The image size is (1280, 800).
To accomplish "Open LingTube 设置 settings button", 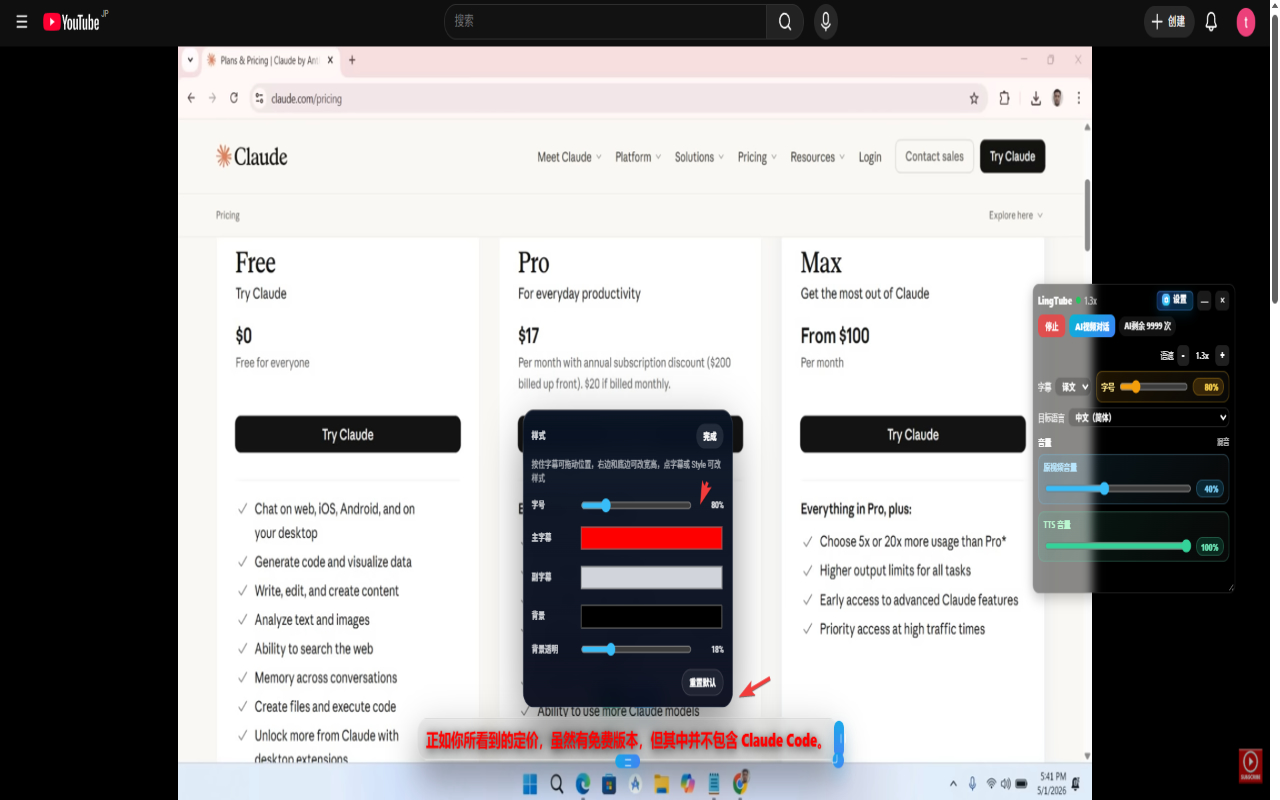I will click(1175, 300).
